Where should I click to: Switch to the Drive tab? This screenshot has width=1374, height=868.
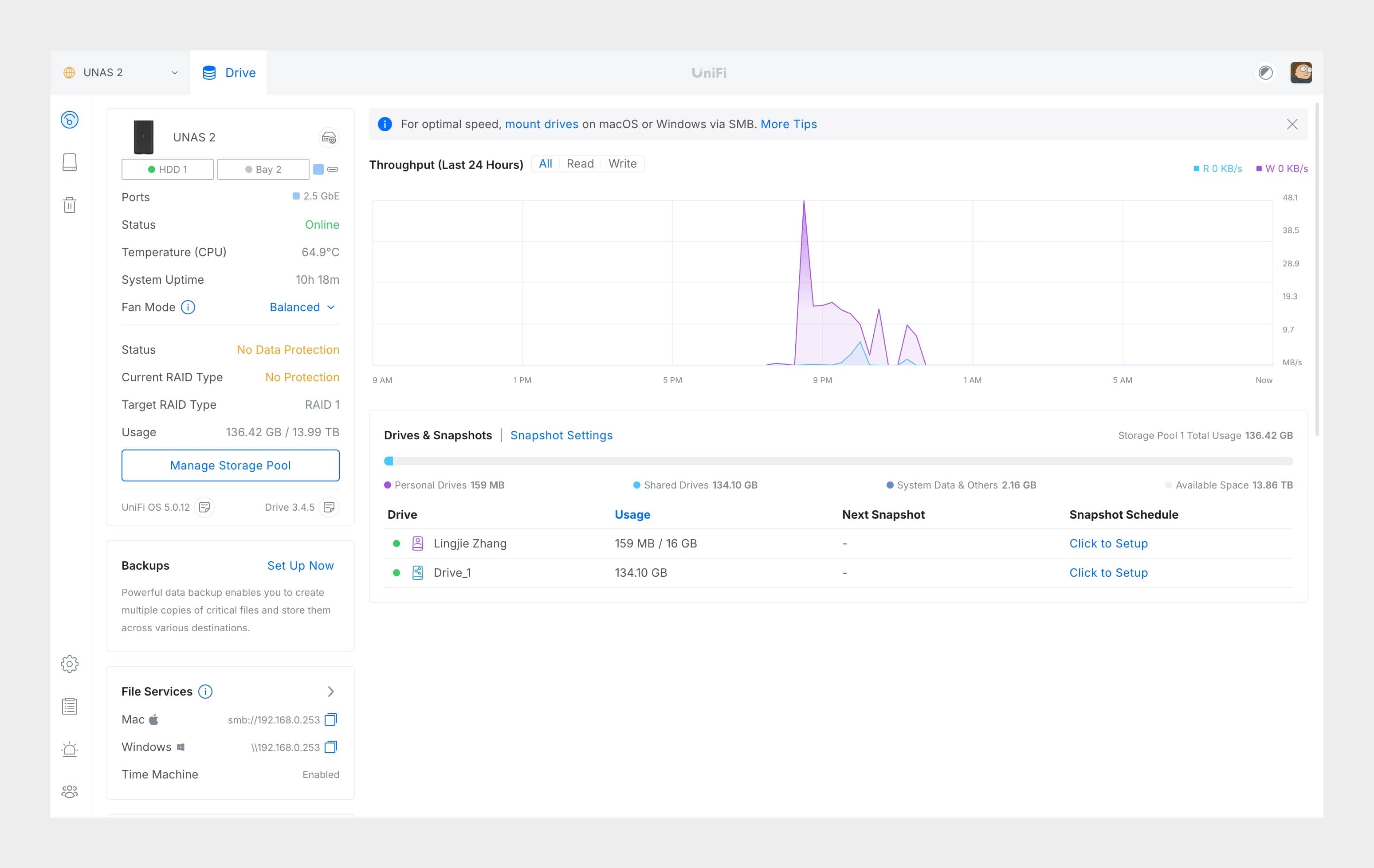(229, 72)
